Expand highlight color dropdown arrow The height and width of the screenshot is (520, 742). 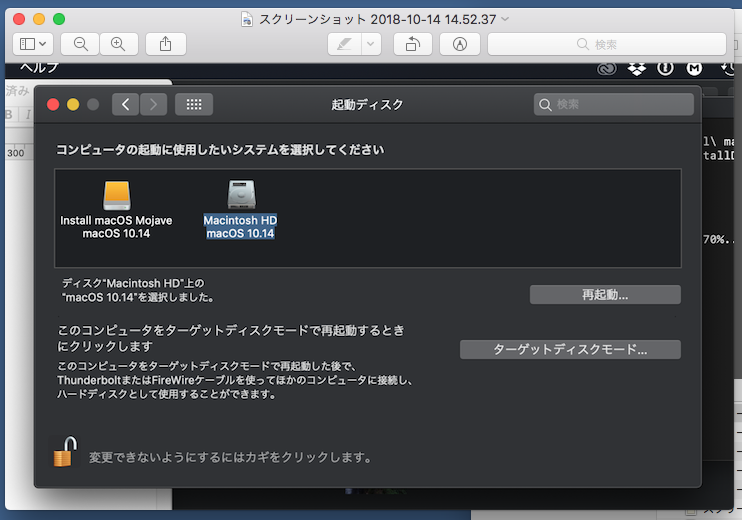coord(371,44)
